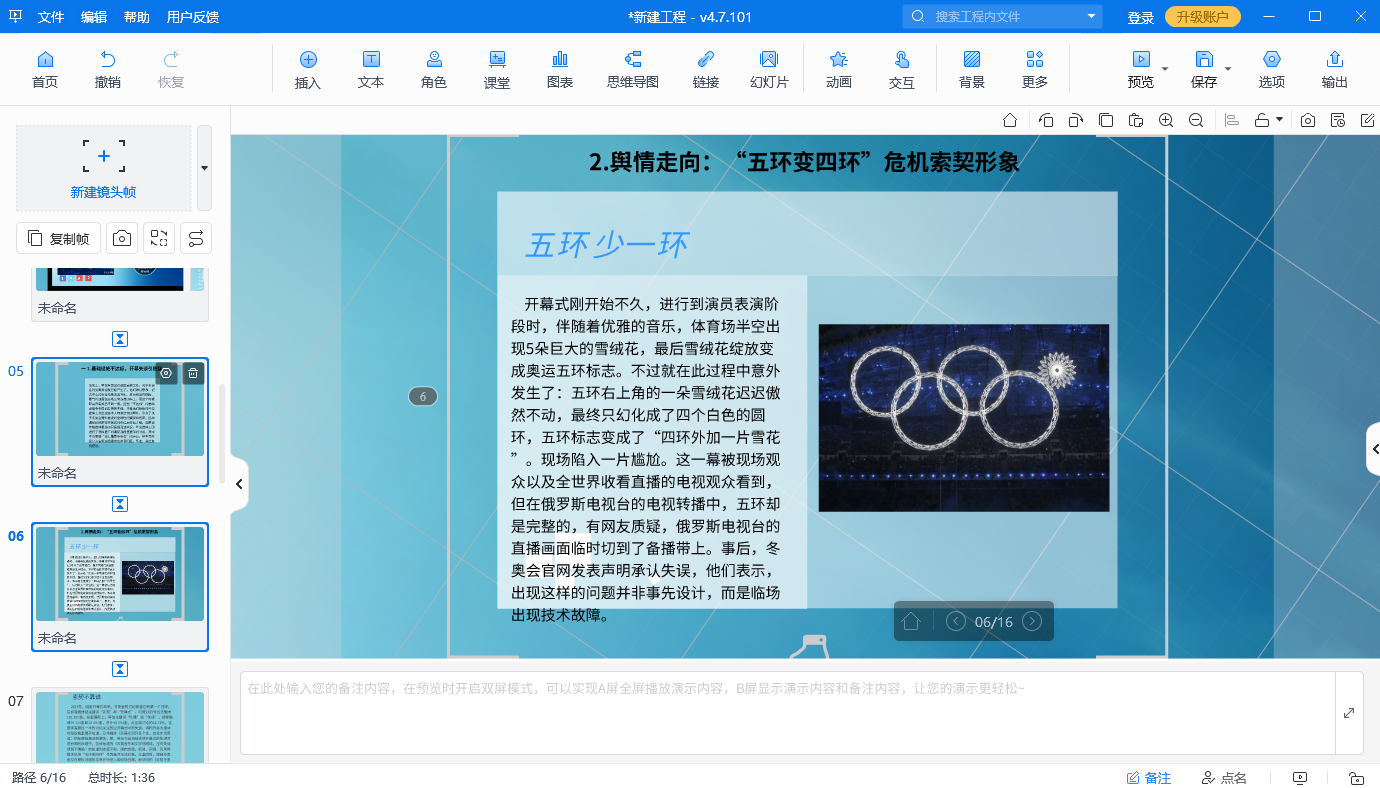Click the 复制帧 copy frame button
The image size is (1380, 788).
(59, 238)
